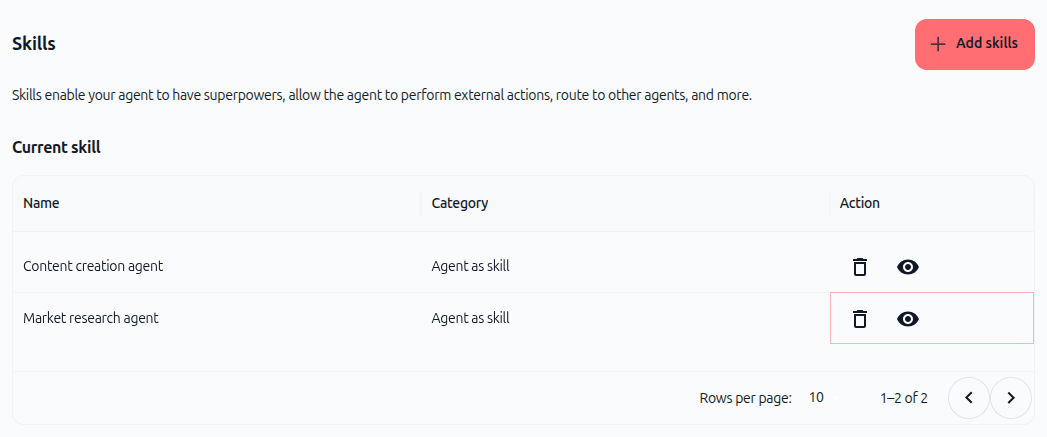Sort by the Name column header
The width and height of the screenshot is (1047, 437).
41,203
